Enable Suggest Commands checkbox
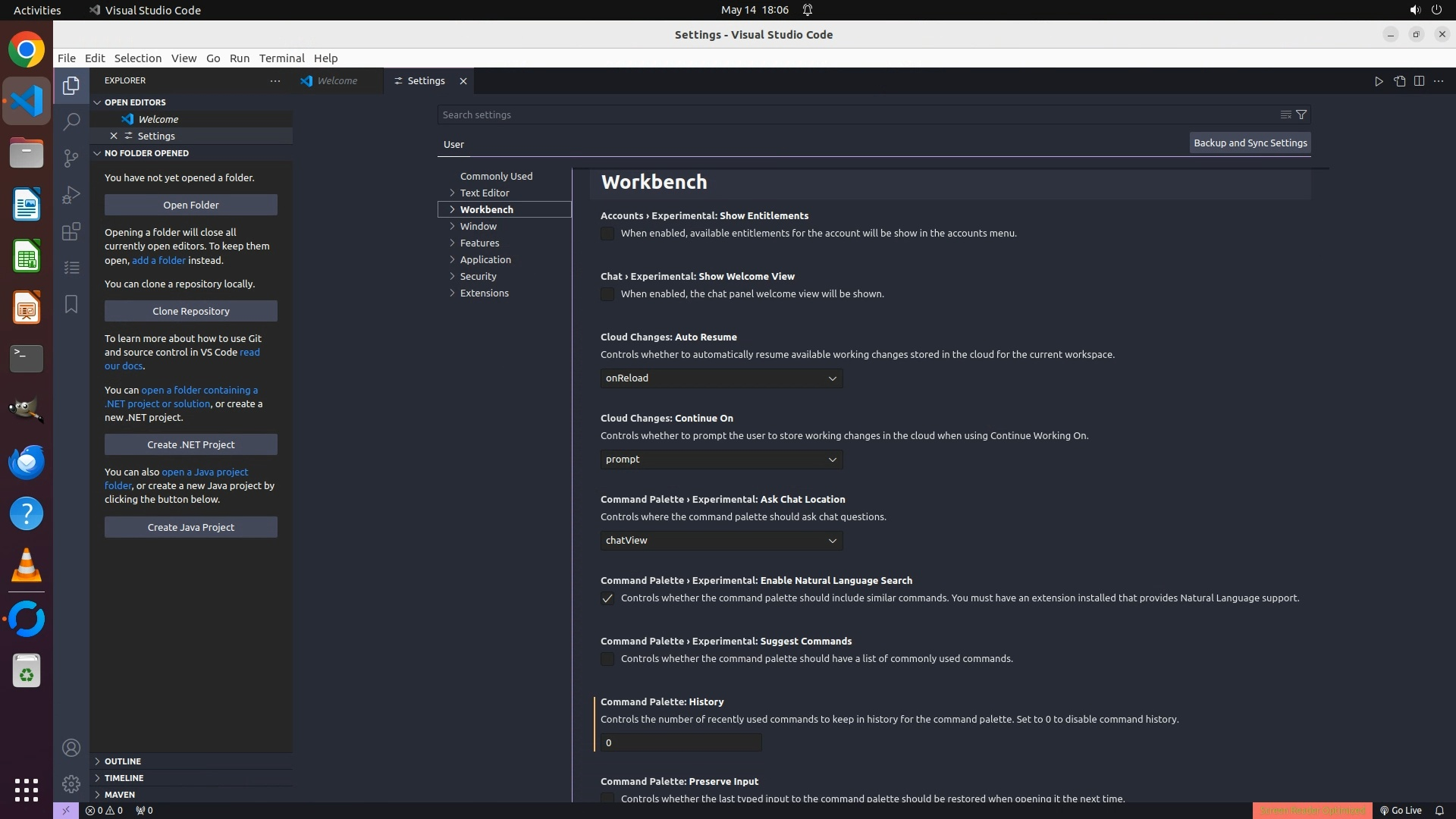Screen dimensions: 1456x819 pos(607,659)
